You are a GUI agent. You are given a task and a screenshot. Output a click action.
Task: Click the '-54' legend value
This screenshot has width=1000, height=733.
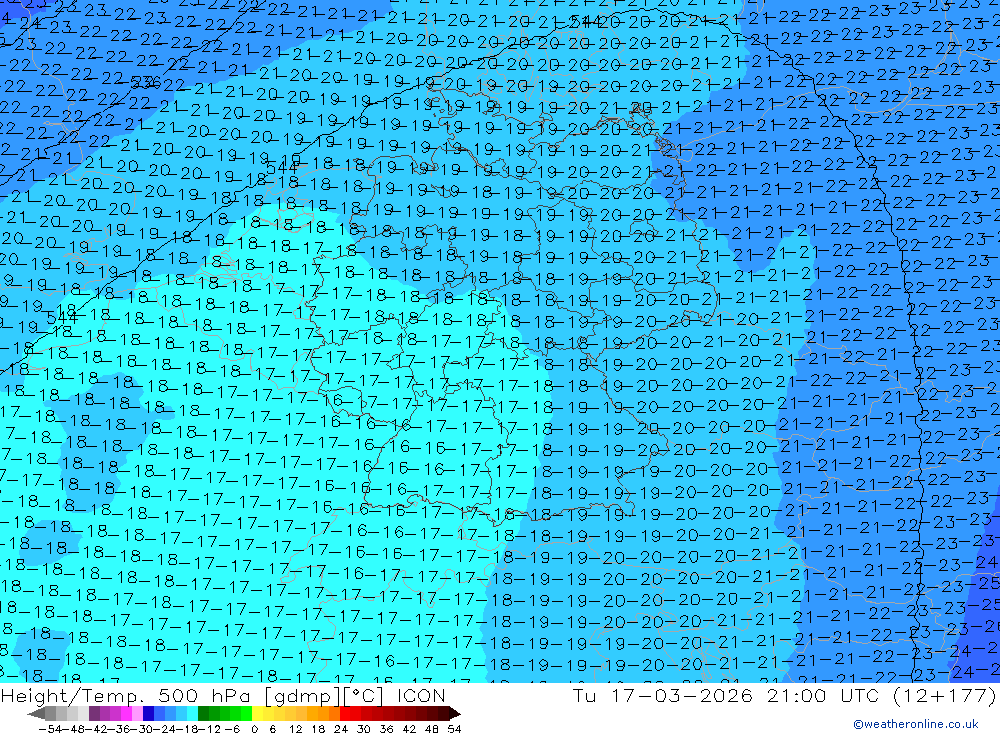(50, 729)
